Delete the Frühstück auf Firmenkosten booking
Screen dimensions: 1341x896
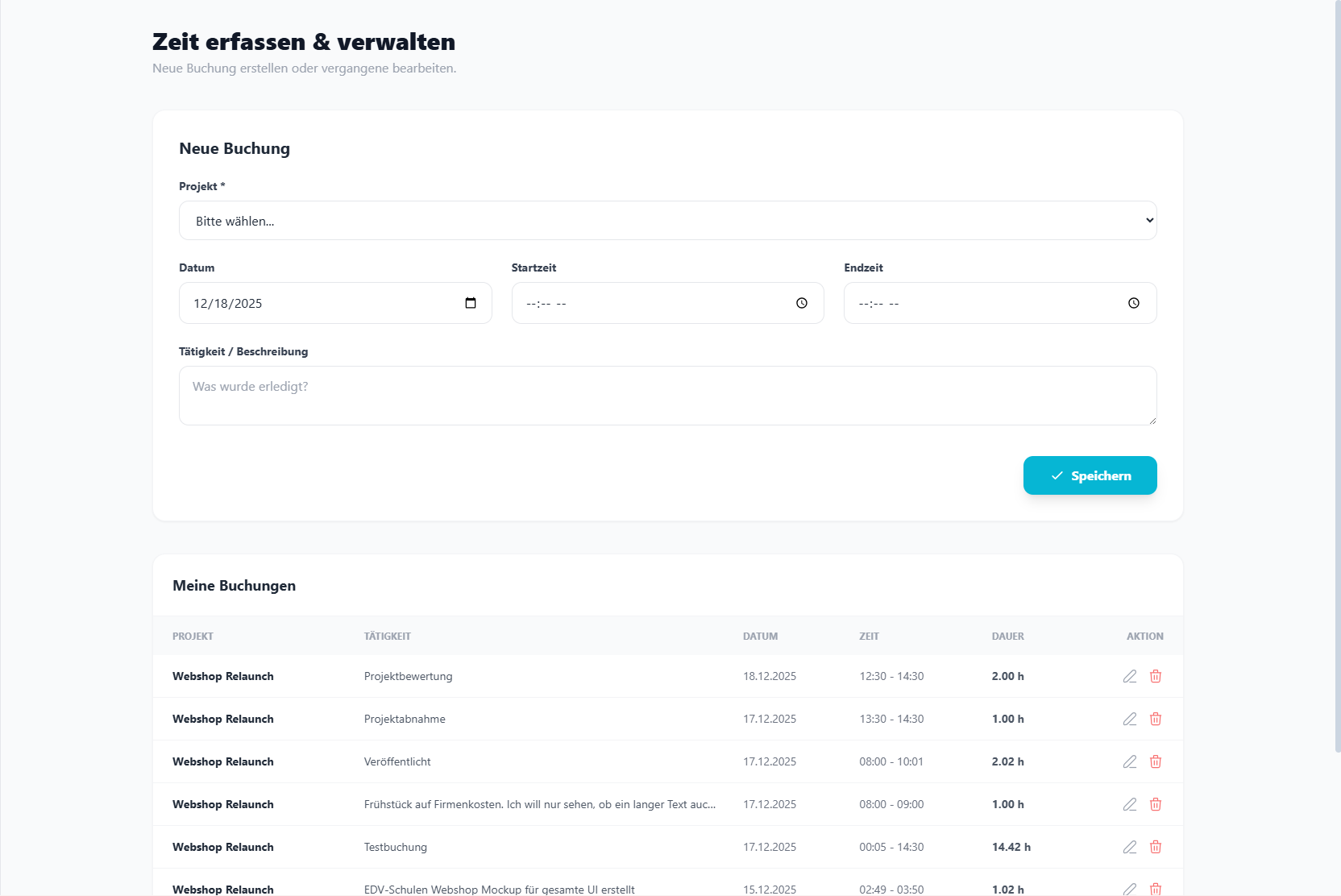(1156, 804)
